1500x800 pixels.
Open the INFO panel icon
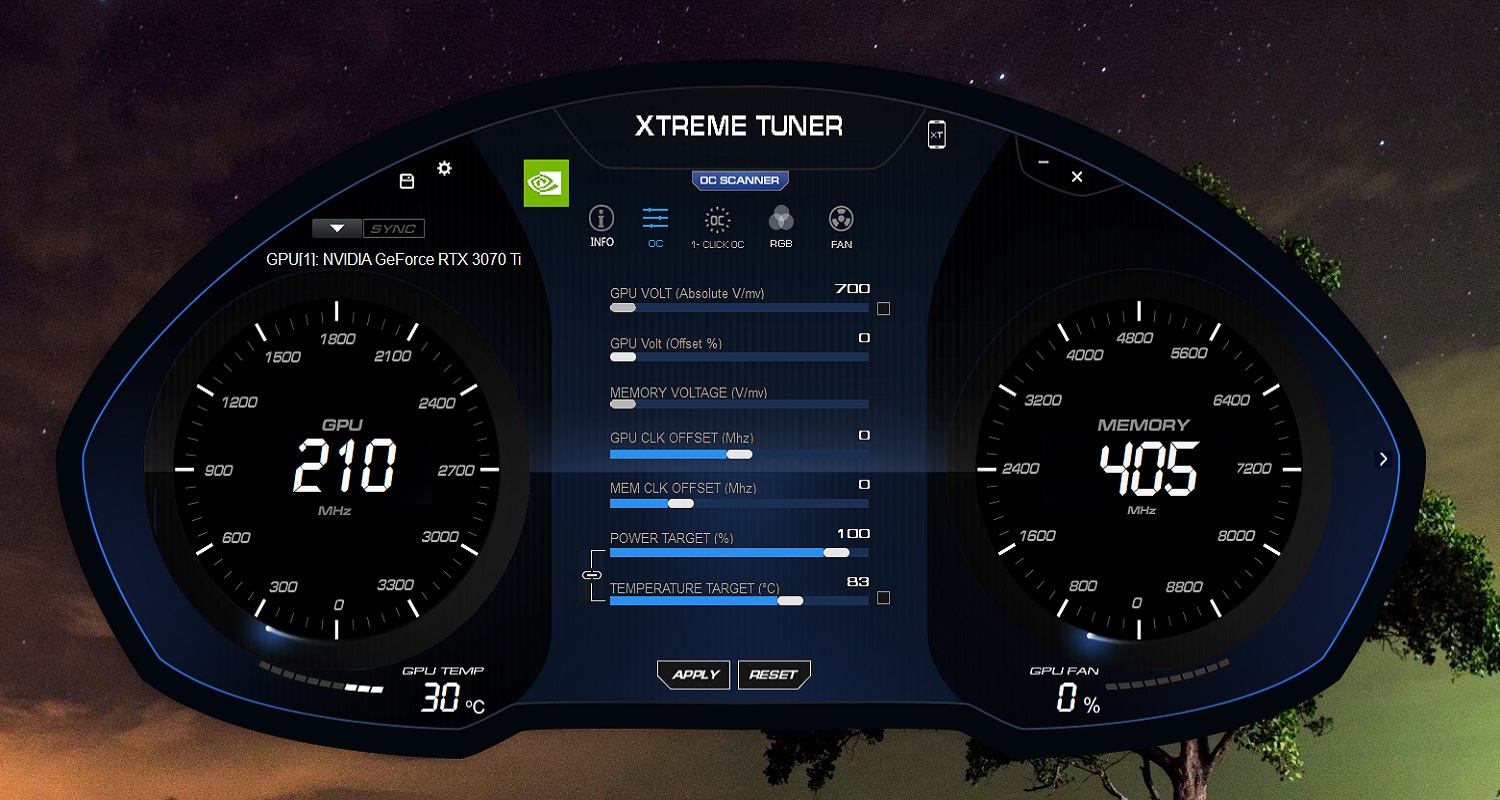[601, 221]
